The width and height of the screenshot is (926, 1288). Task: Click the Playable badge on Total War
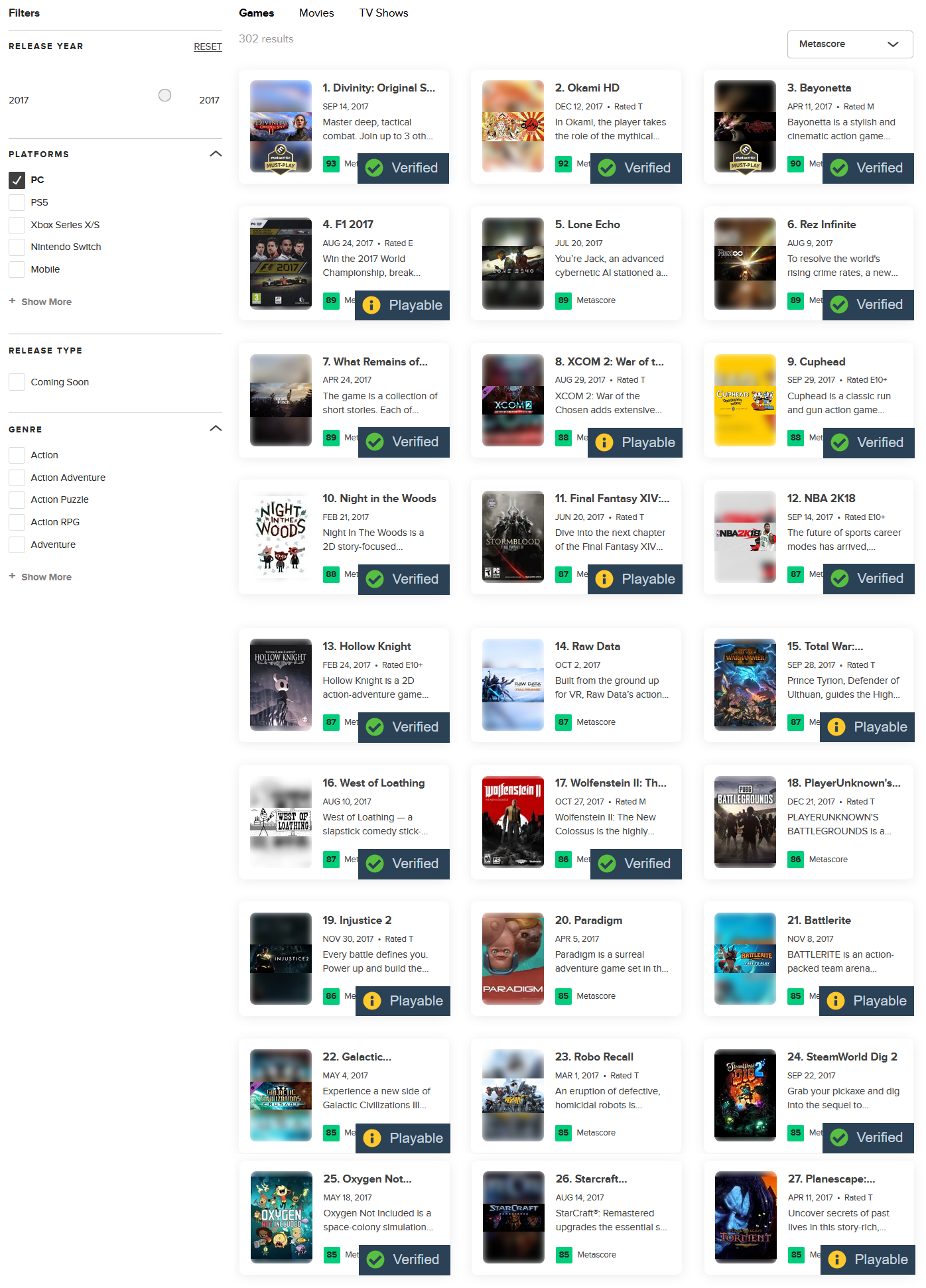coord(867,727)
